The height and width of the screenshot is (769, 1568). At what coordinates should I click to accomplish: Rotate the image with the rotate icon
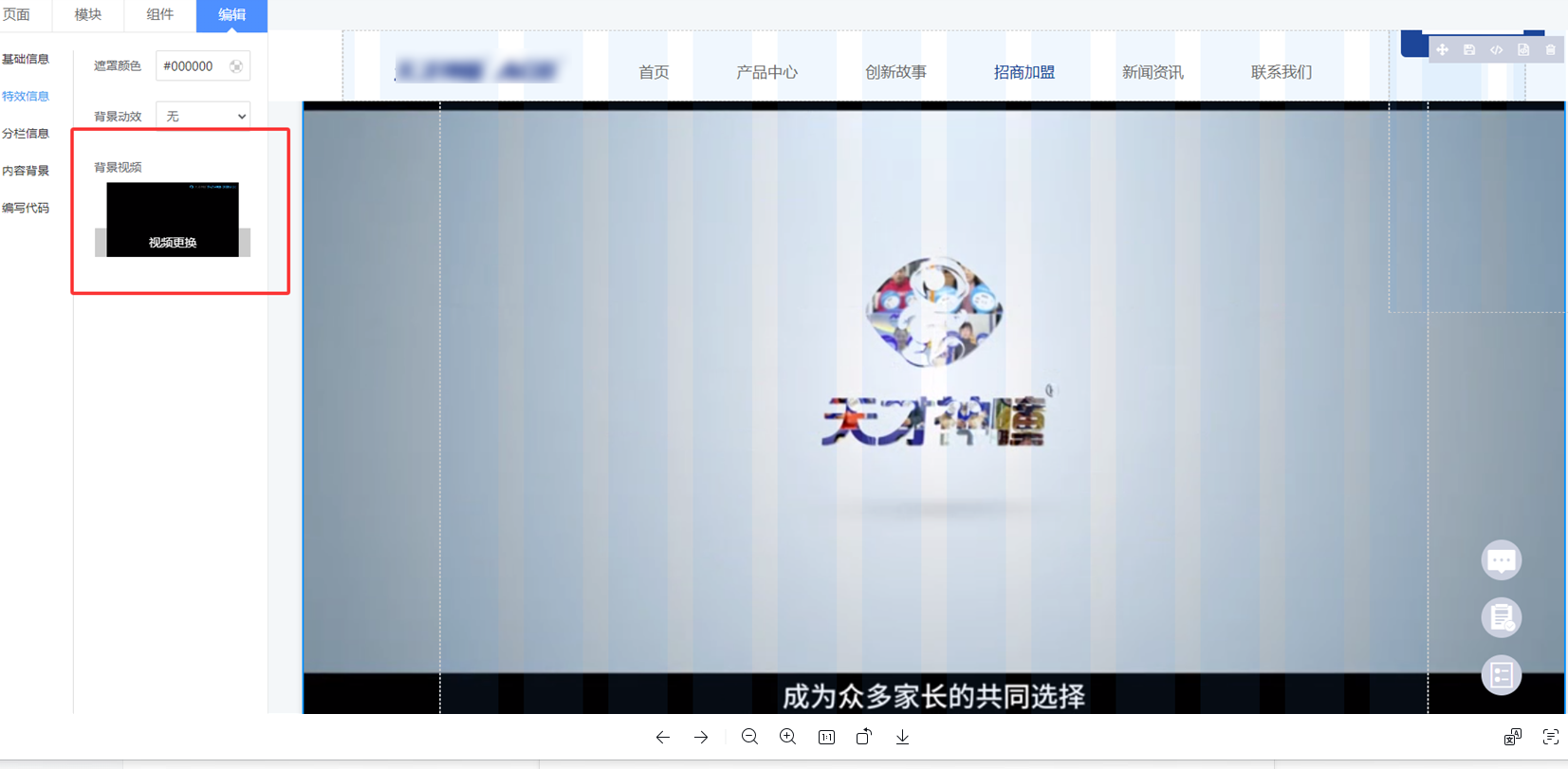(864, 737)
